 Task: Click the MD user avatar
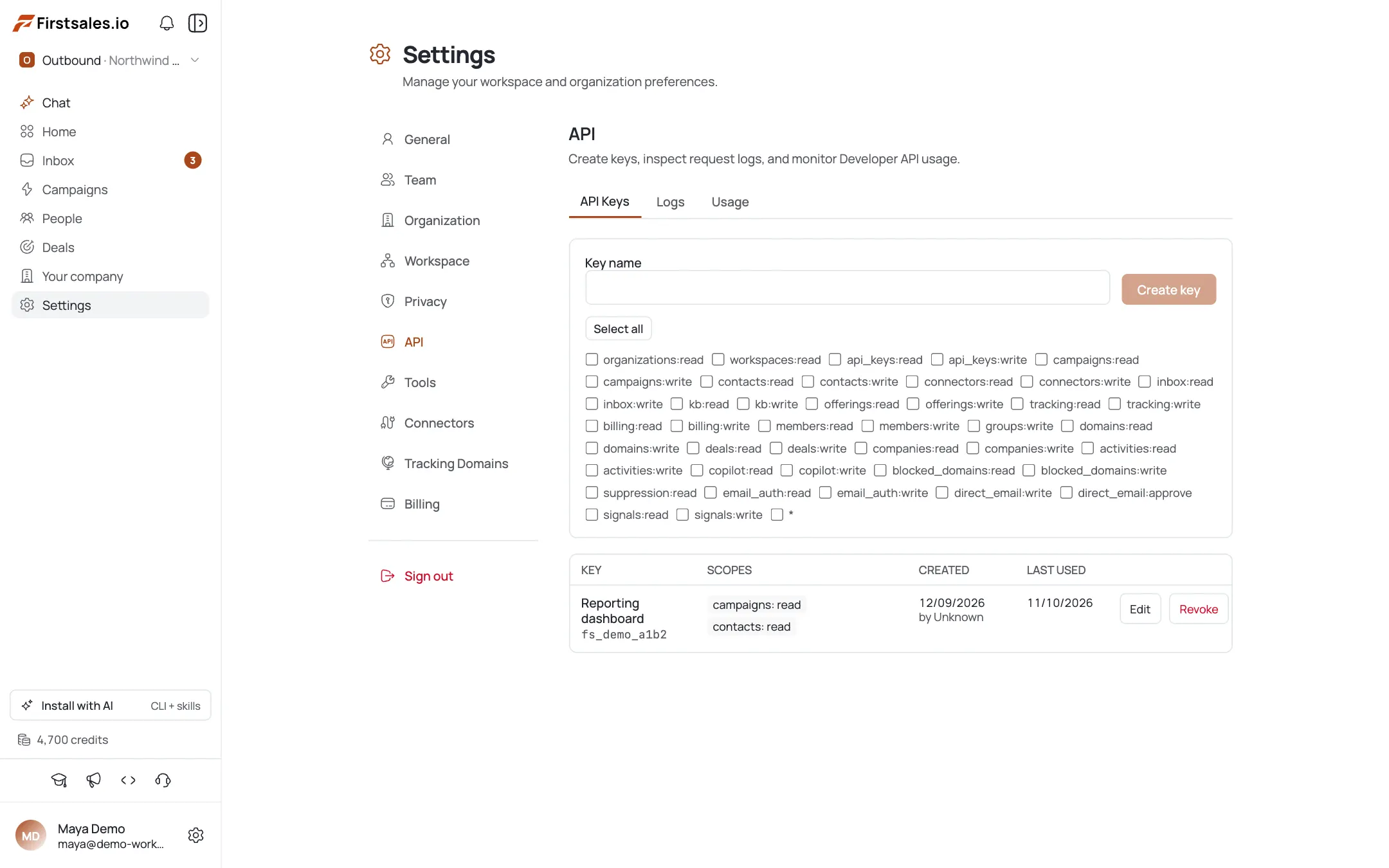(x=31, y=836)
